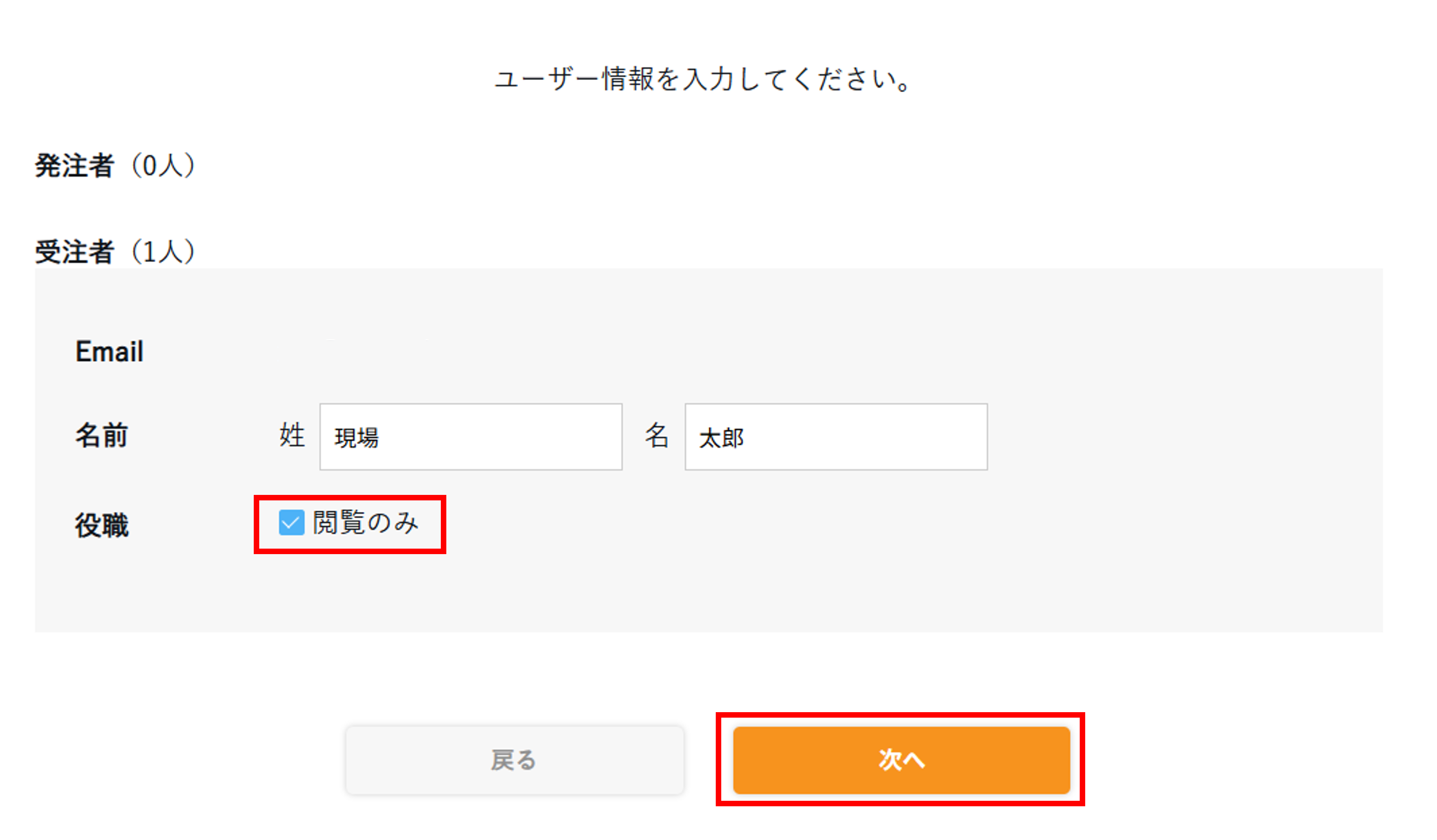This screenshot has width=1437, height=840.
Task: Click the 姓 label before surname box
Action: pos(292,436)
